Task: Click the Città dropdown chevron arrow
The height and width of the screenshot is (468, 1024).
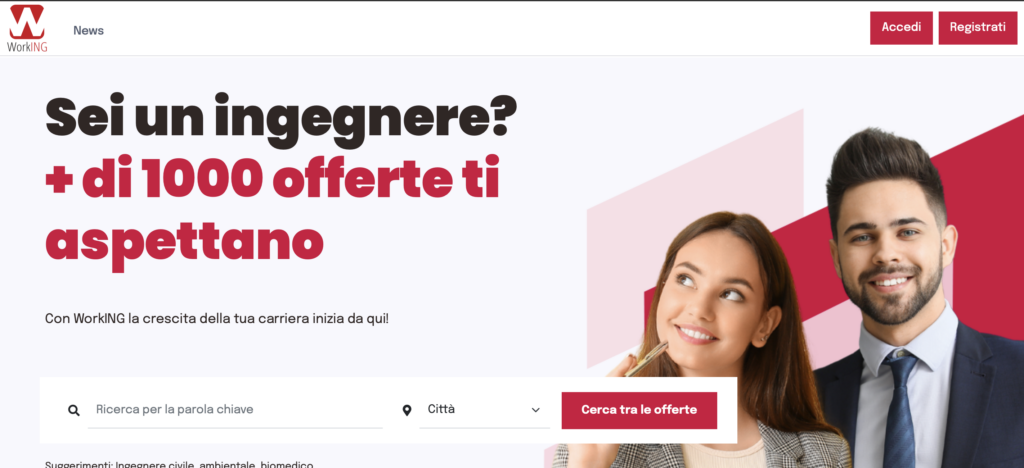Action: click(536, 411)
